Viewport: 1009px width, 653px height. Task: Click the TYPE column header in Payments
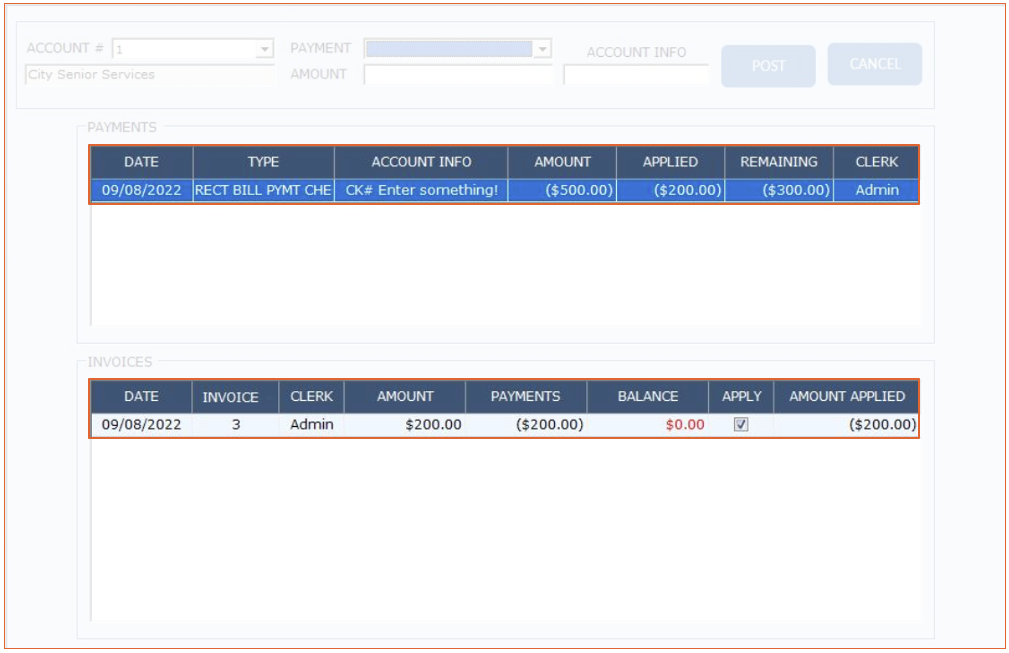(263, 161)
